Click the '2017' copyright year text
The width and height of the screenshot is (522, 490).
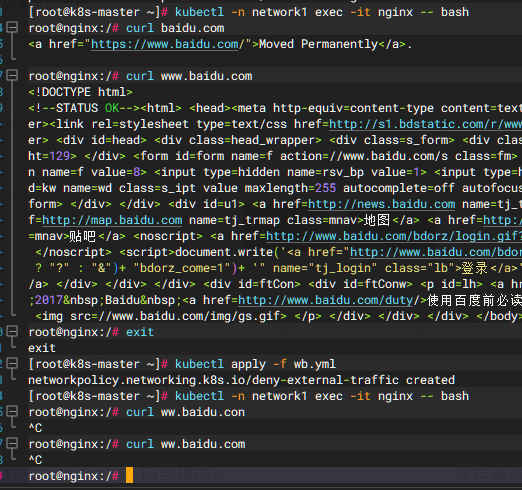(x=49, y=300)
